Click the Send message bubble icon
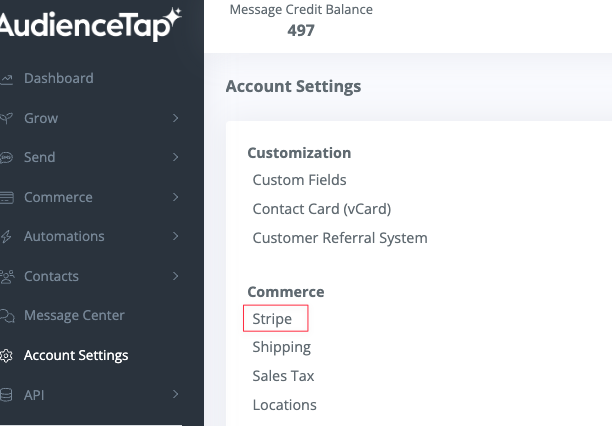This screenshot has height=426, width=612. click(6, 158)
